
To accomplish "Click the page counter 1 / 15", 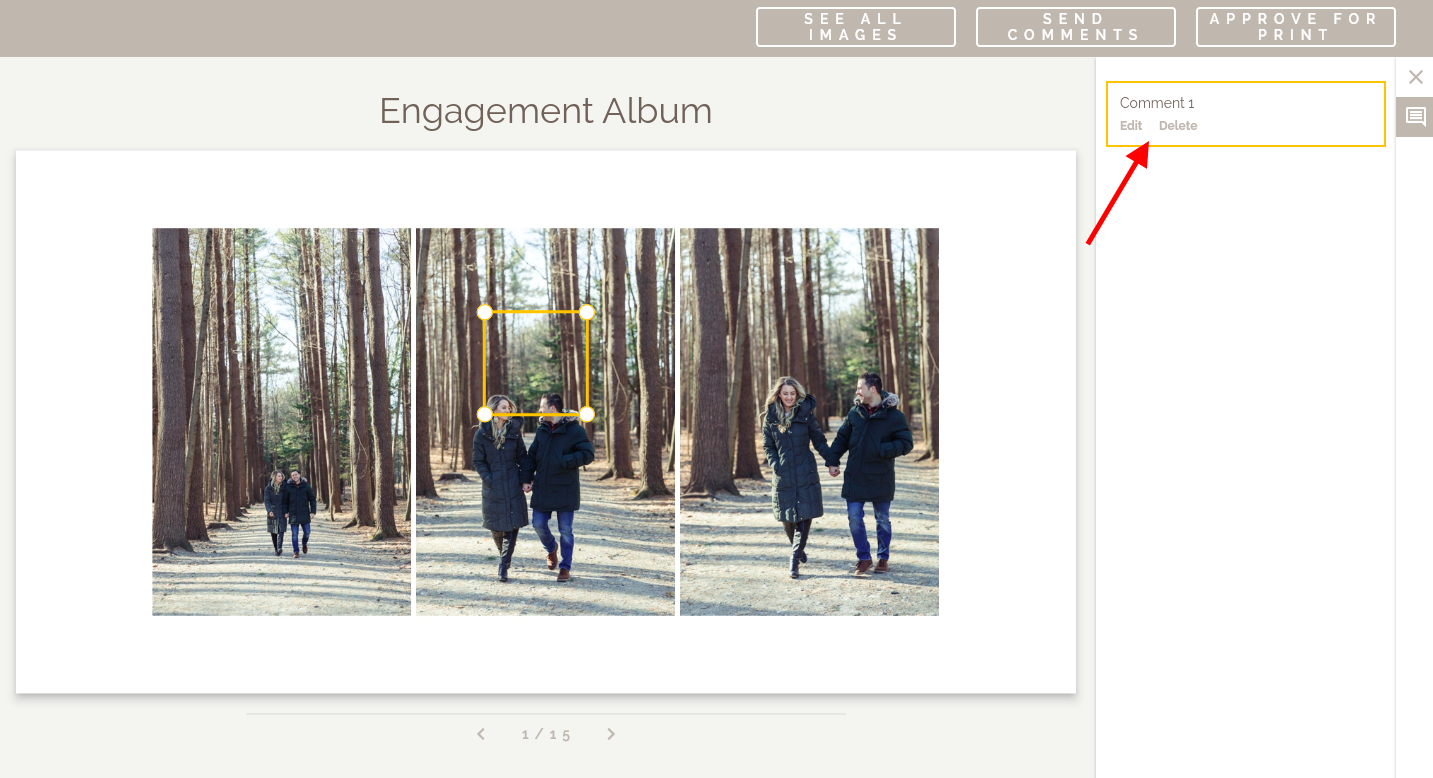I will click(x=546, y=734).
